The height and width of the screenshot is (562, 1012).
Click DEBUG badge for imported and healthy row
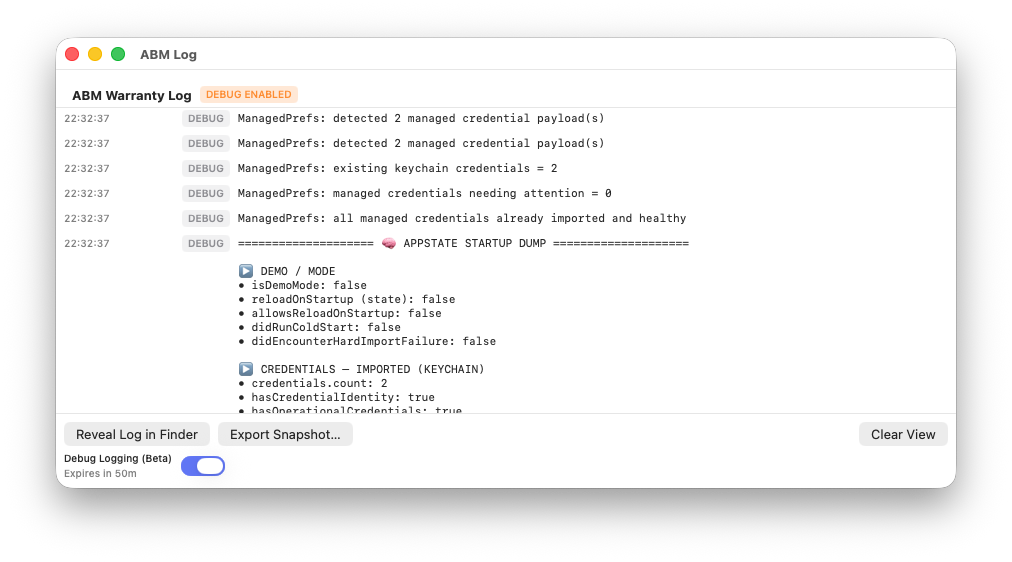tap(206, 218)
